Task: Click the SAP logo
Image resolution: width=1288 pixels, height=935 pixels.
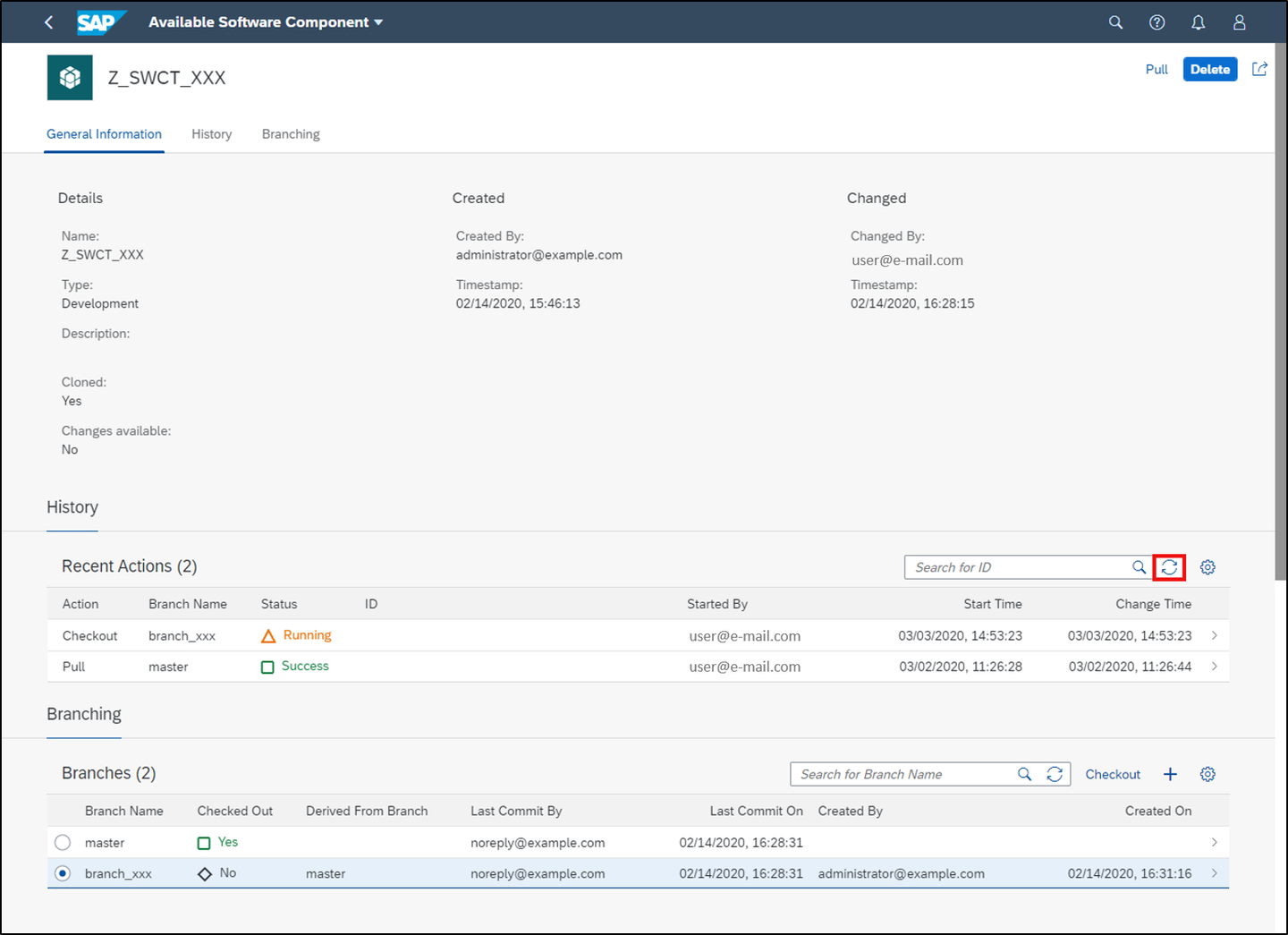Action: [x=100, y=22]
